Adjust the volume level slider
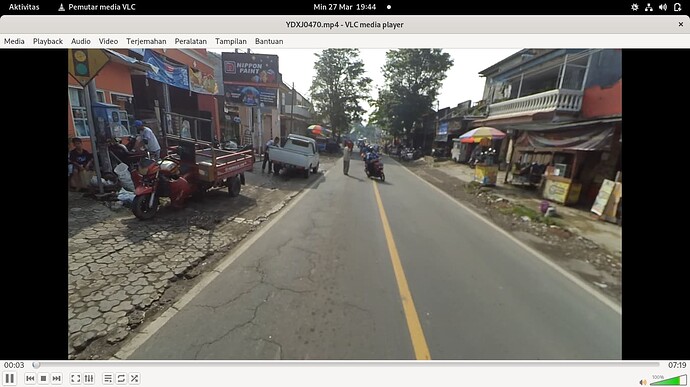The image size is (690, 387). (x=668, y=380)
